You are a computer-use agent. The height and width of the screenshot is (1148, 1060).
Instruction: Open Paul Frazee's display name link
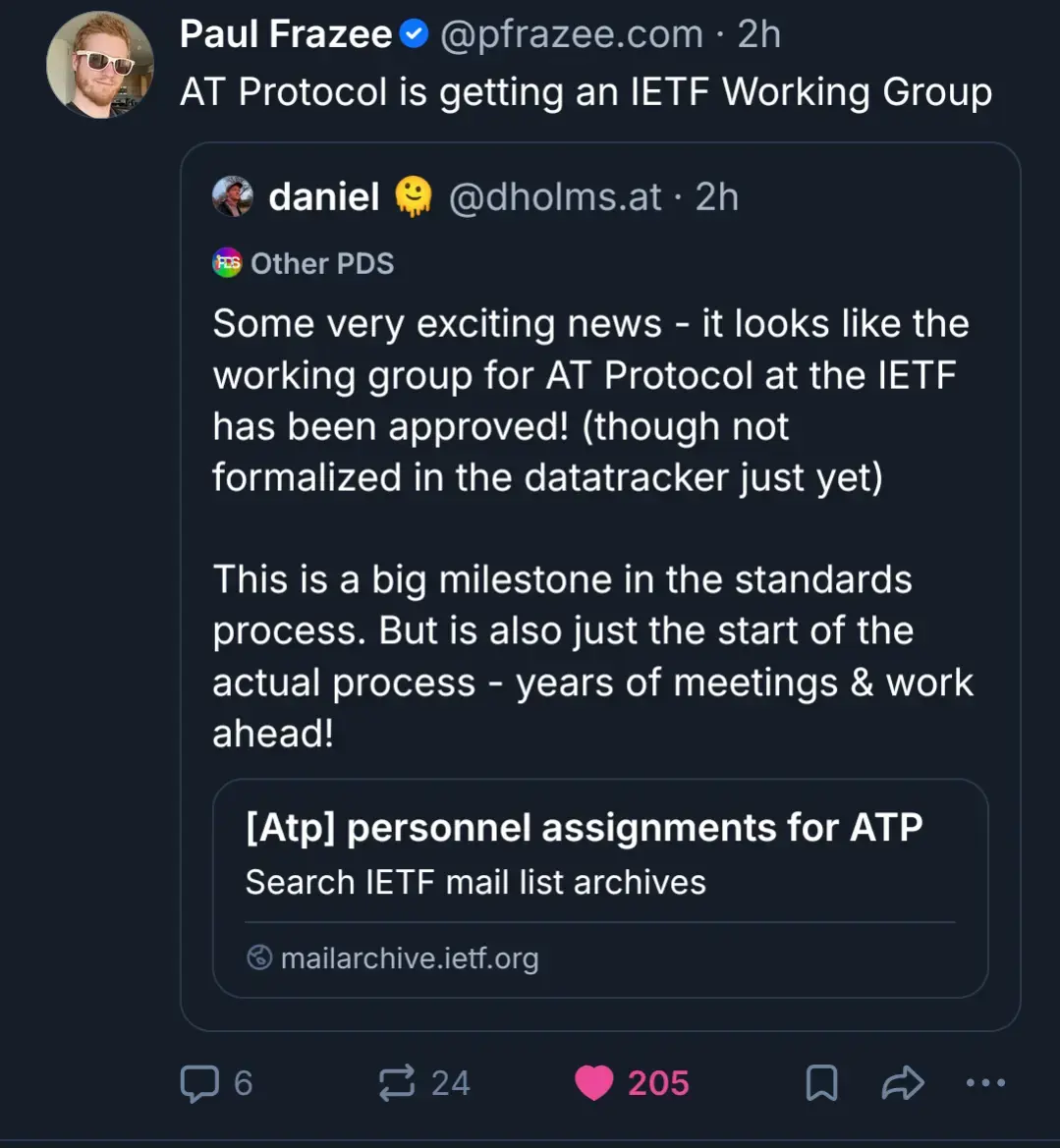pyautogui.click(x=286, y=35)
